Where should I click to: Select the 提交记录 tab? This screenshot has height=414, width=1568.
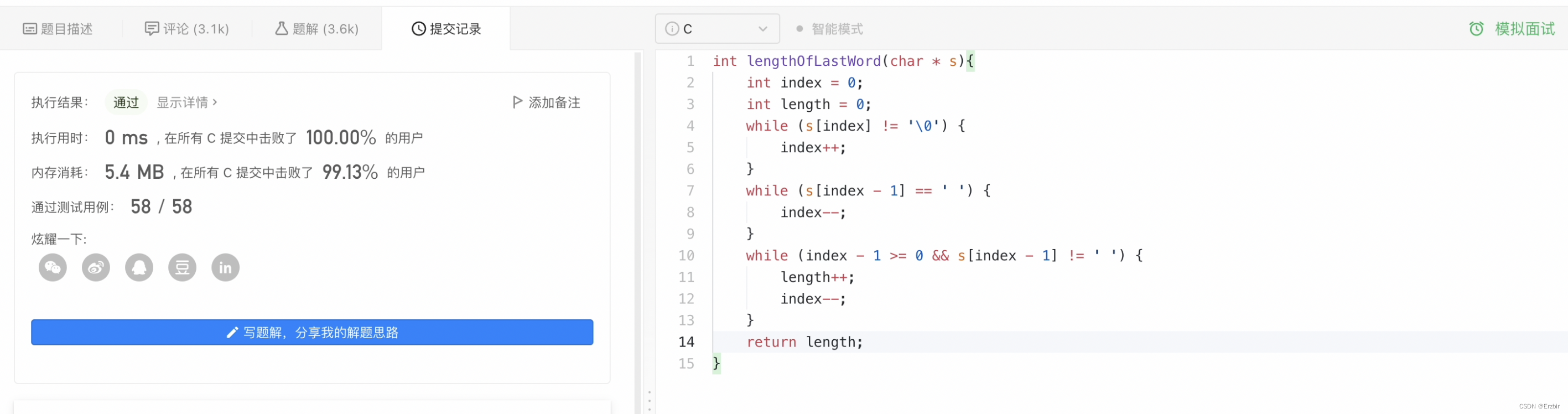pos(446,29)
